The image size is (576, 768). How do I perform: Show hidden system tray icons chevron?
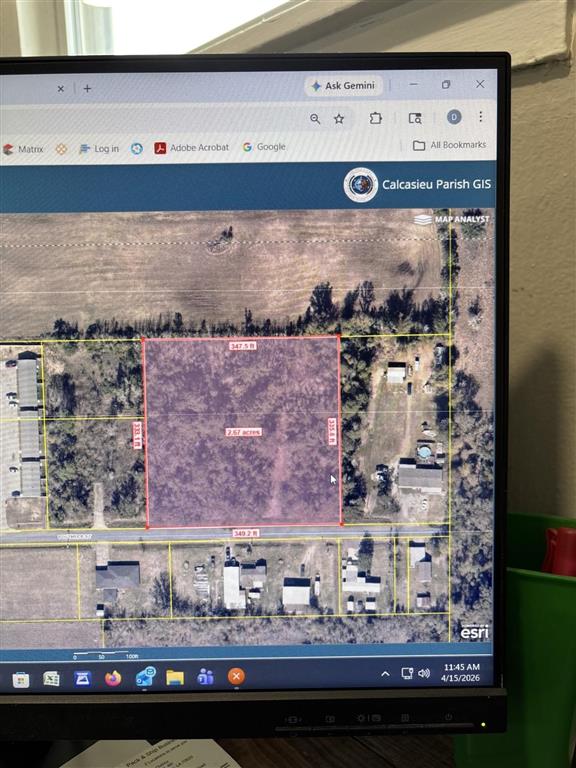[385, 674]
